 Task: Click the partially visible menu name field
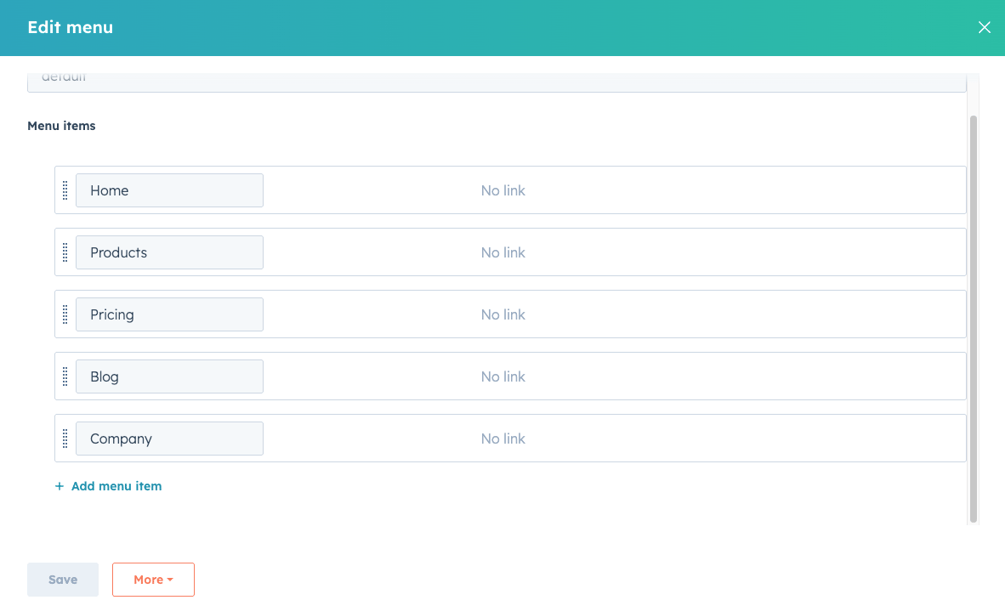coord(497,82)
